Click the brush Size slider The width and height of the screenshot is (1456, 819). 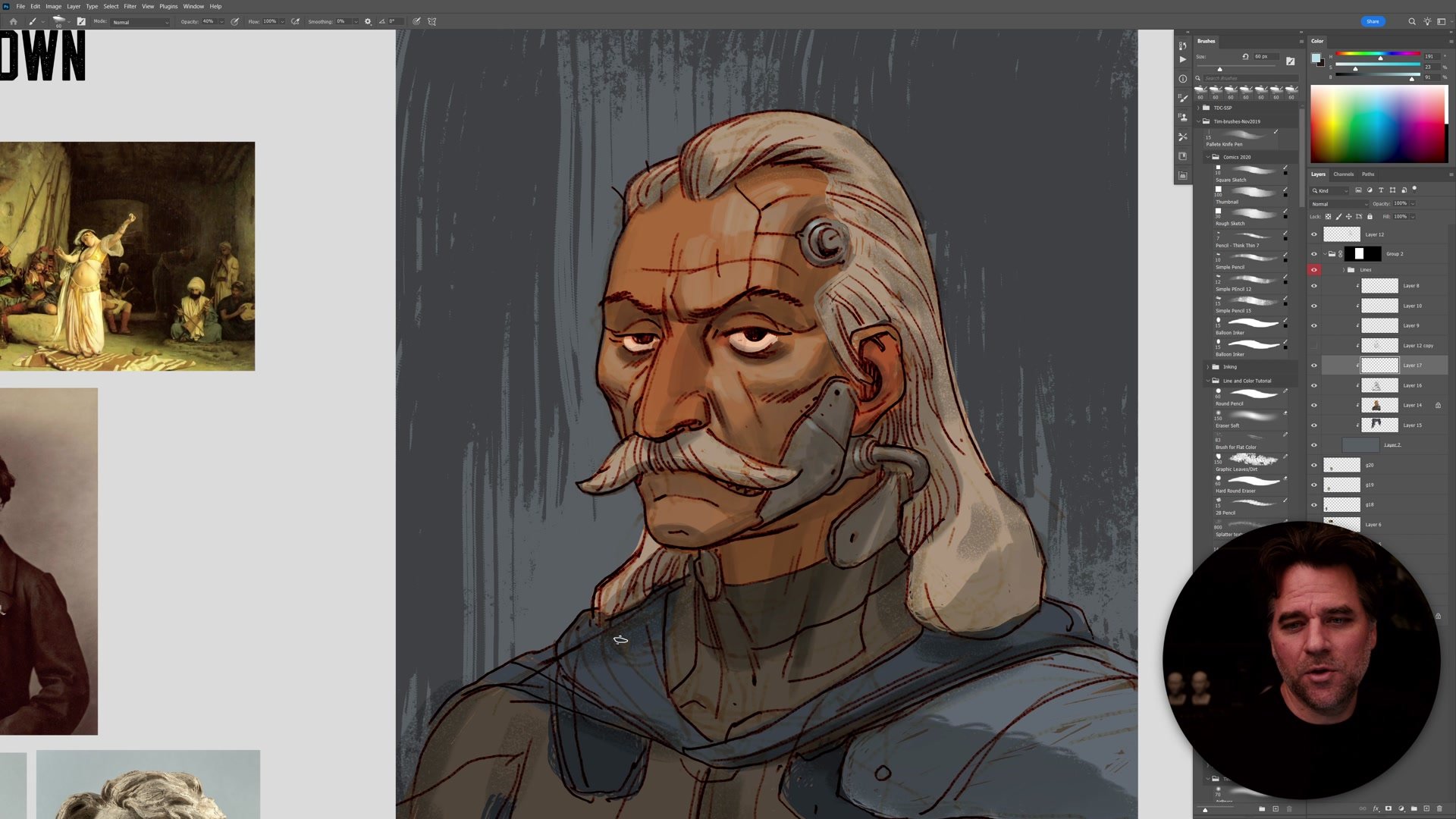(x=1236, y=67)
